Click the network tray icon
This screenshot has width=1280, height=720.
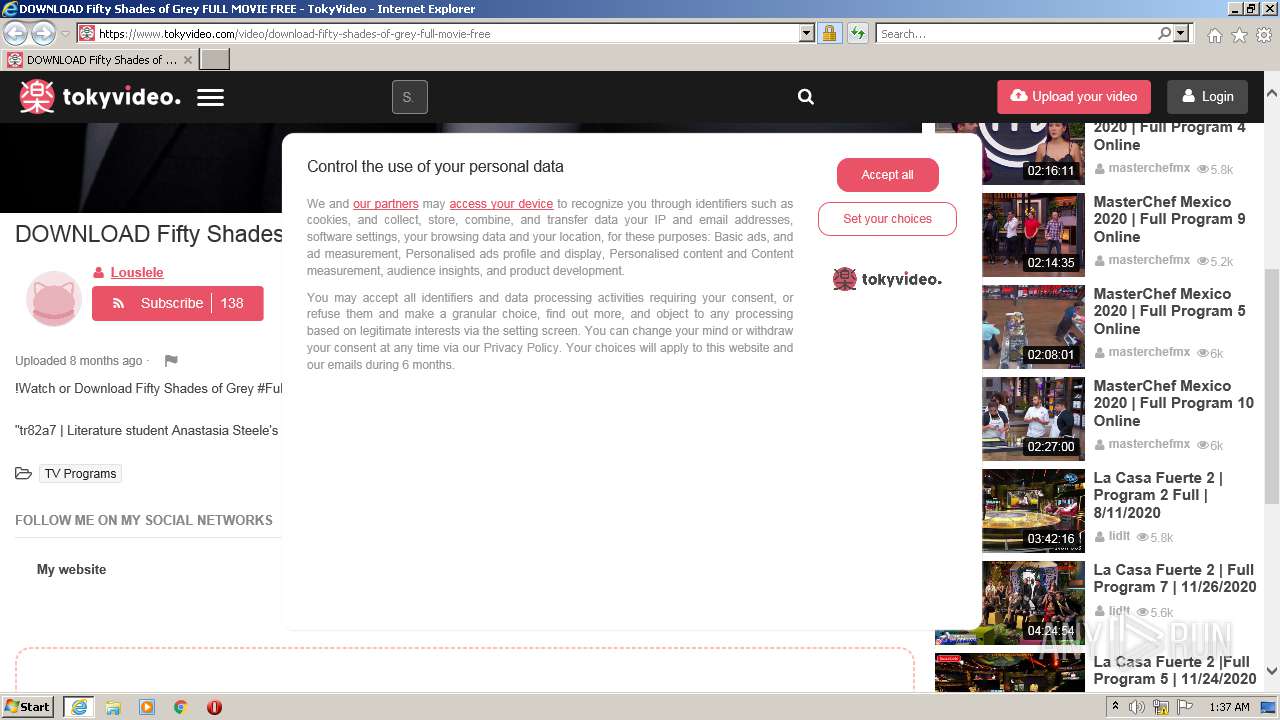1161,707
